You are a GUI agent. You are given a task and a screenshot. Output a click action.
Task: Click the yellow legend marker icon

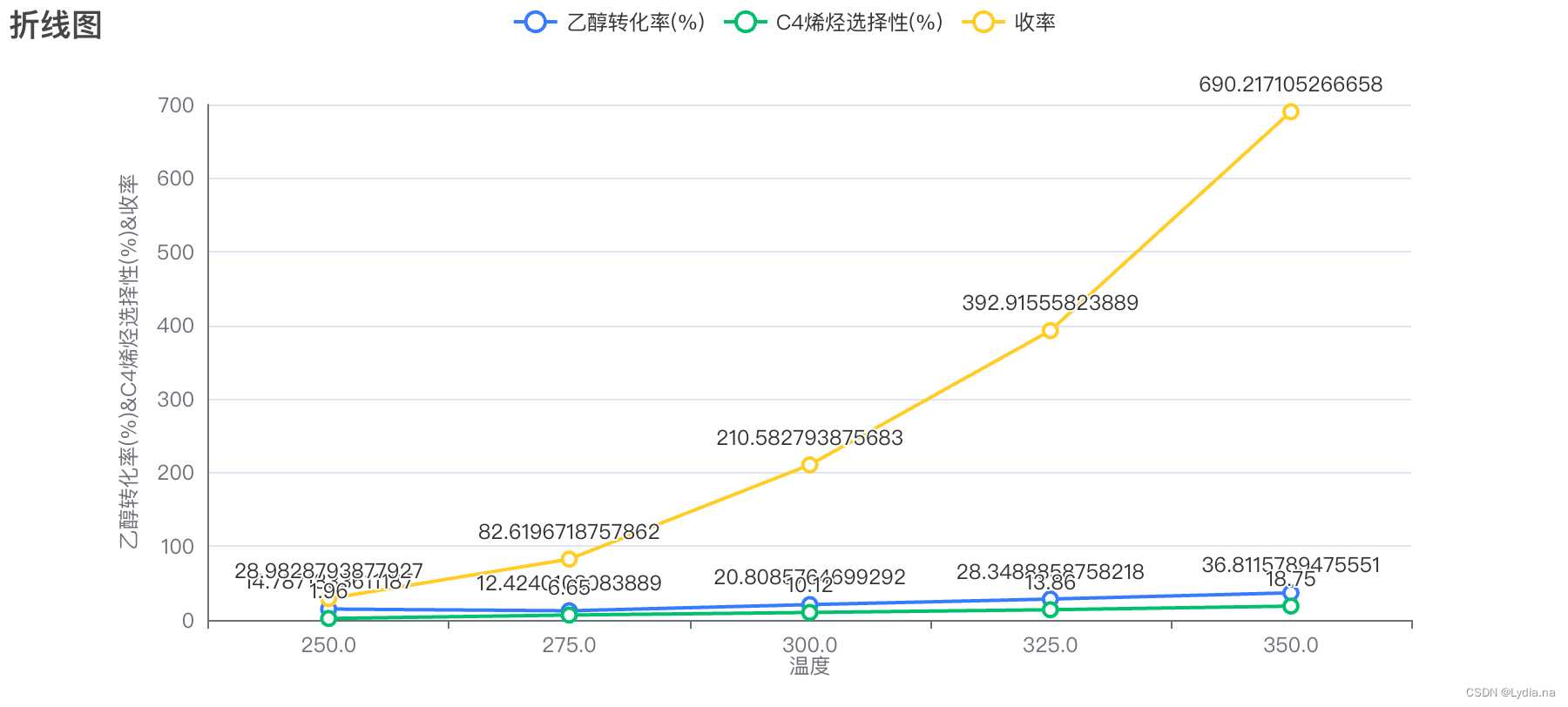pyautogui.click(x=983, y=23)
